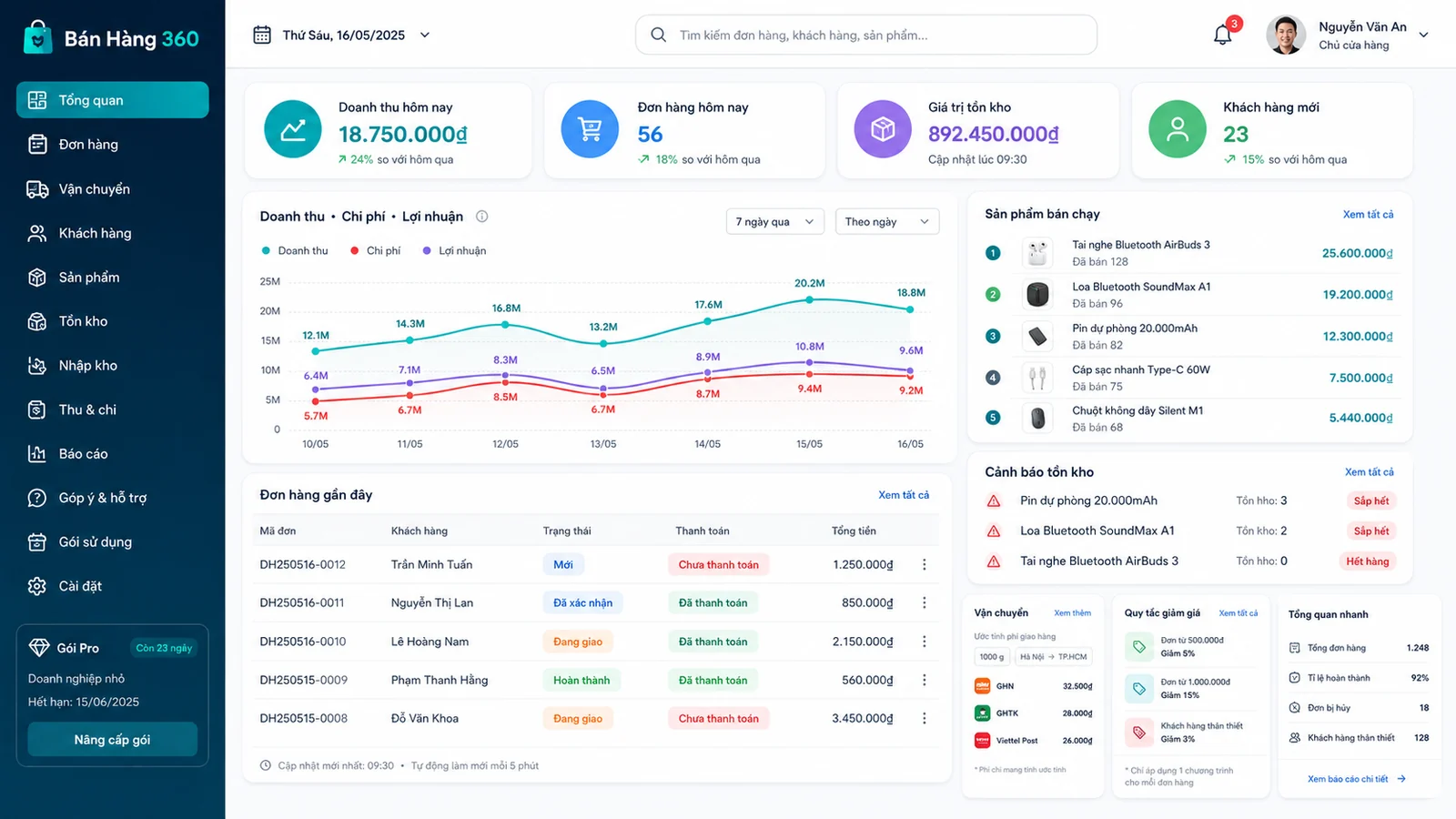
Task: Toggle the Lợi nhuận legend series
Action: [x=454, y=250]
